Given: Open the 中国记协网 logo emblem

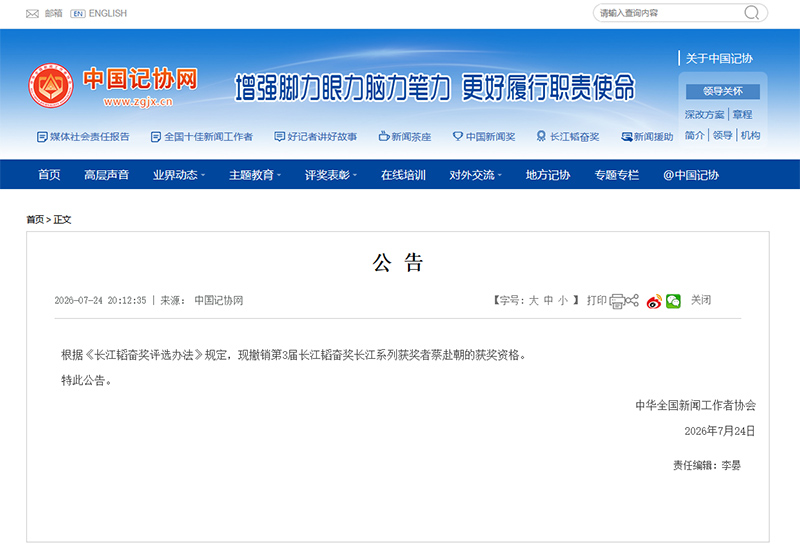Looking at the screenshot, I should pos(51,86).
